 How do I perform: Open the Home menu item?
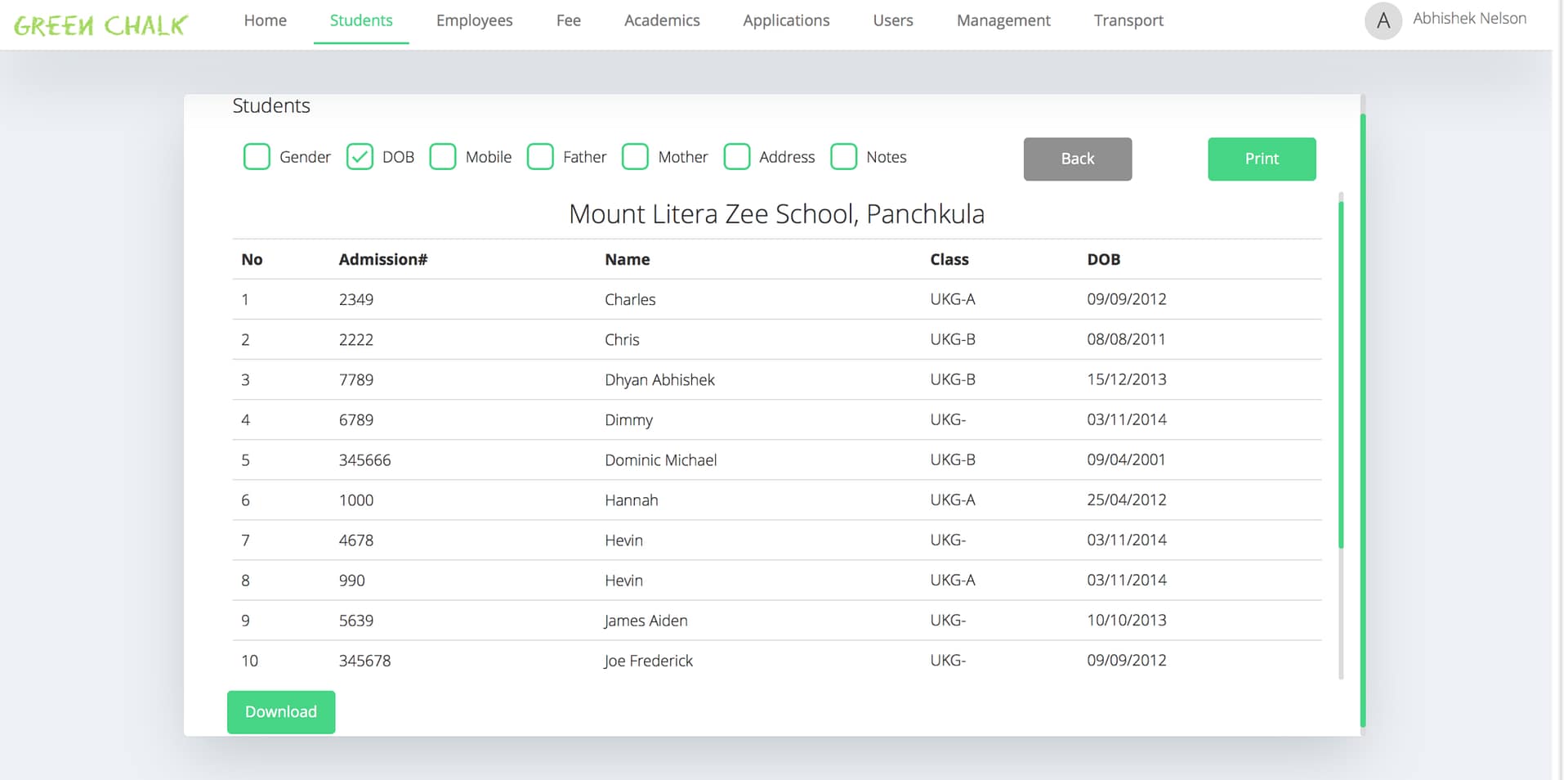click(x=265, y=20)
